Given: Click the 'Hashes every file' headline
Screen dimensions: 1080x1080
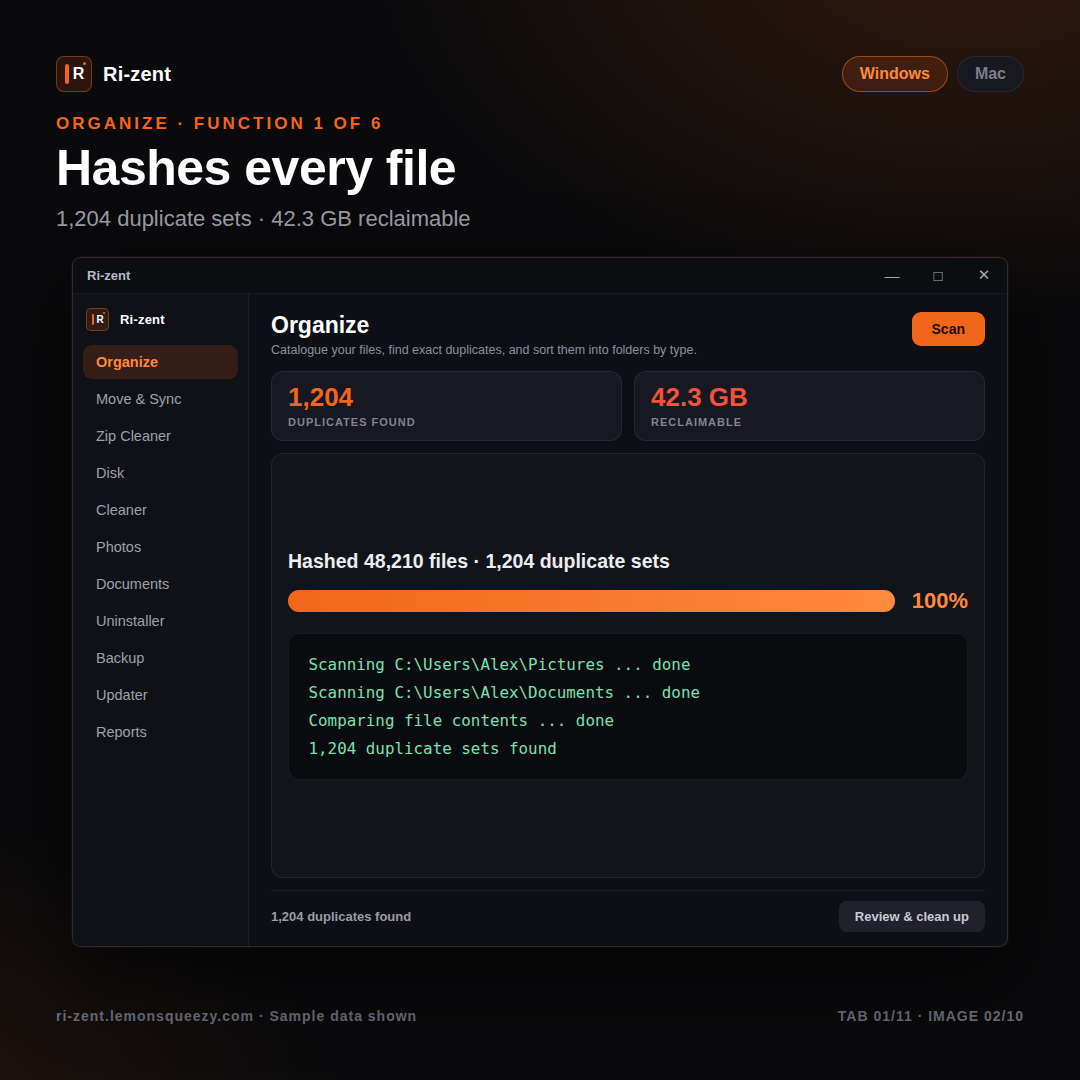Looking at the screenshot, I should pos(256,168).
